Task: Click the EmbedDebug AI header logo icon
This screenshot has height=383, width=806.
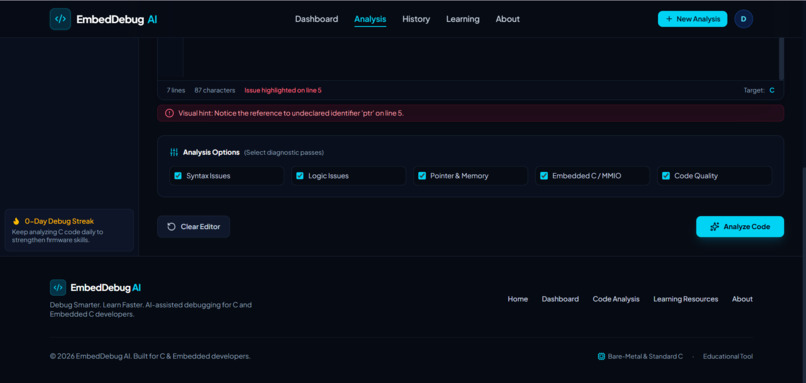Action: (x=60, y=19)
